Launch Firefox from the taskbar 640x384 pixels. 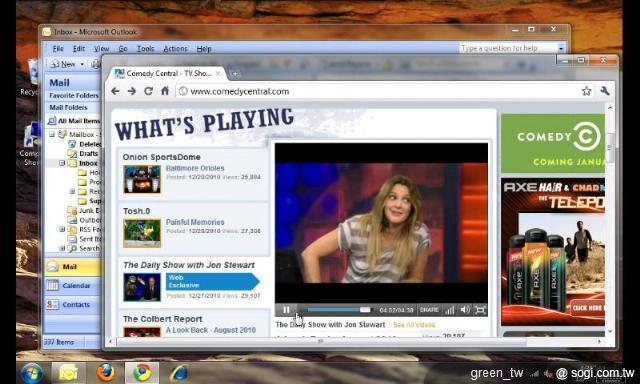tap(105, 372)
